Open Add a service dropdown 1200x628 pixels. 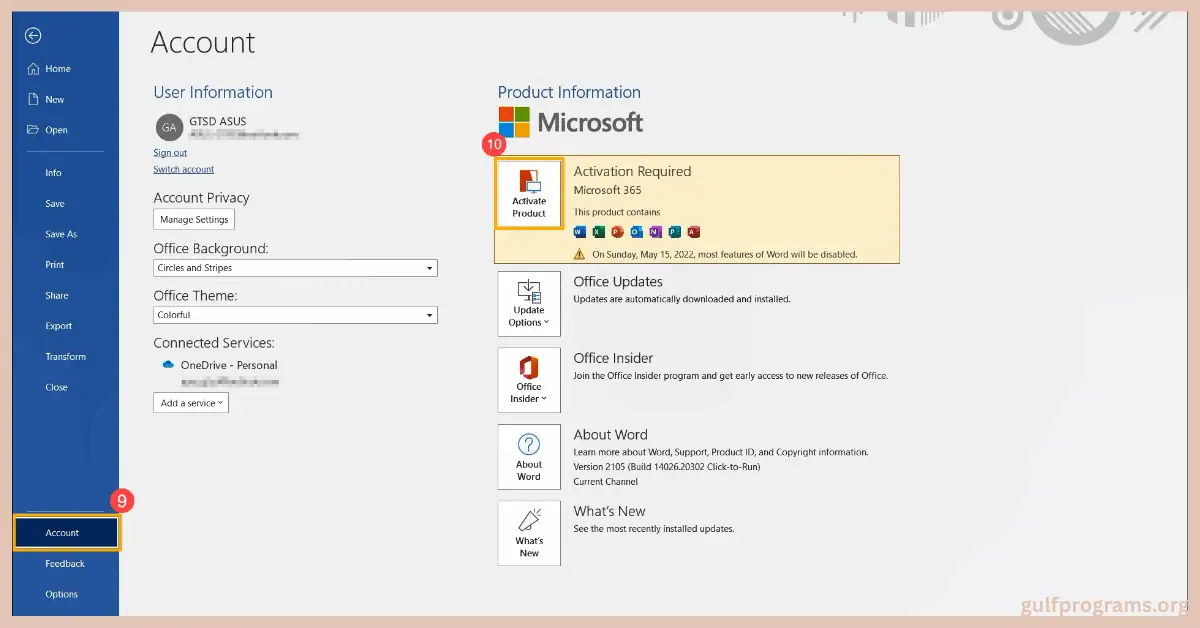[191, 403]
